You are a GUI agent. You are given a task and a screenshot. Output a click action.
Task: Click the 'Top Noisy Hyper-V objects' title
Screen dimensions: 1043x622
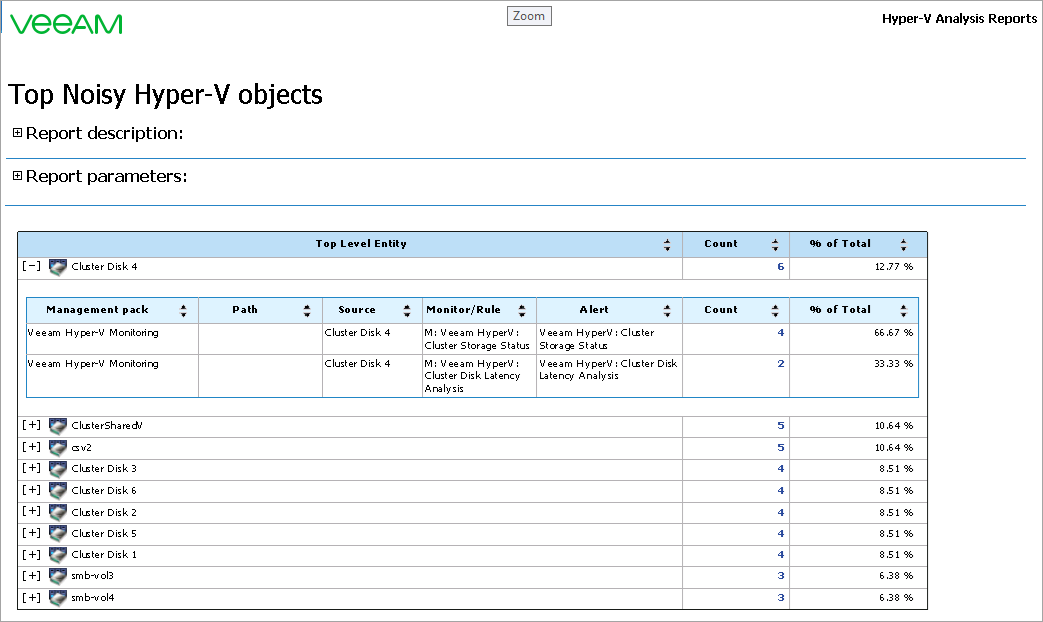coord(165,94)
